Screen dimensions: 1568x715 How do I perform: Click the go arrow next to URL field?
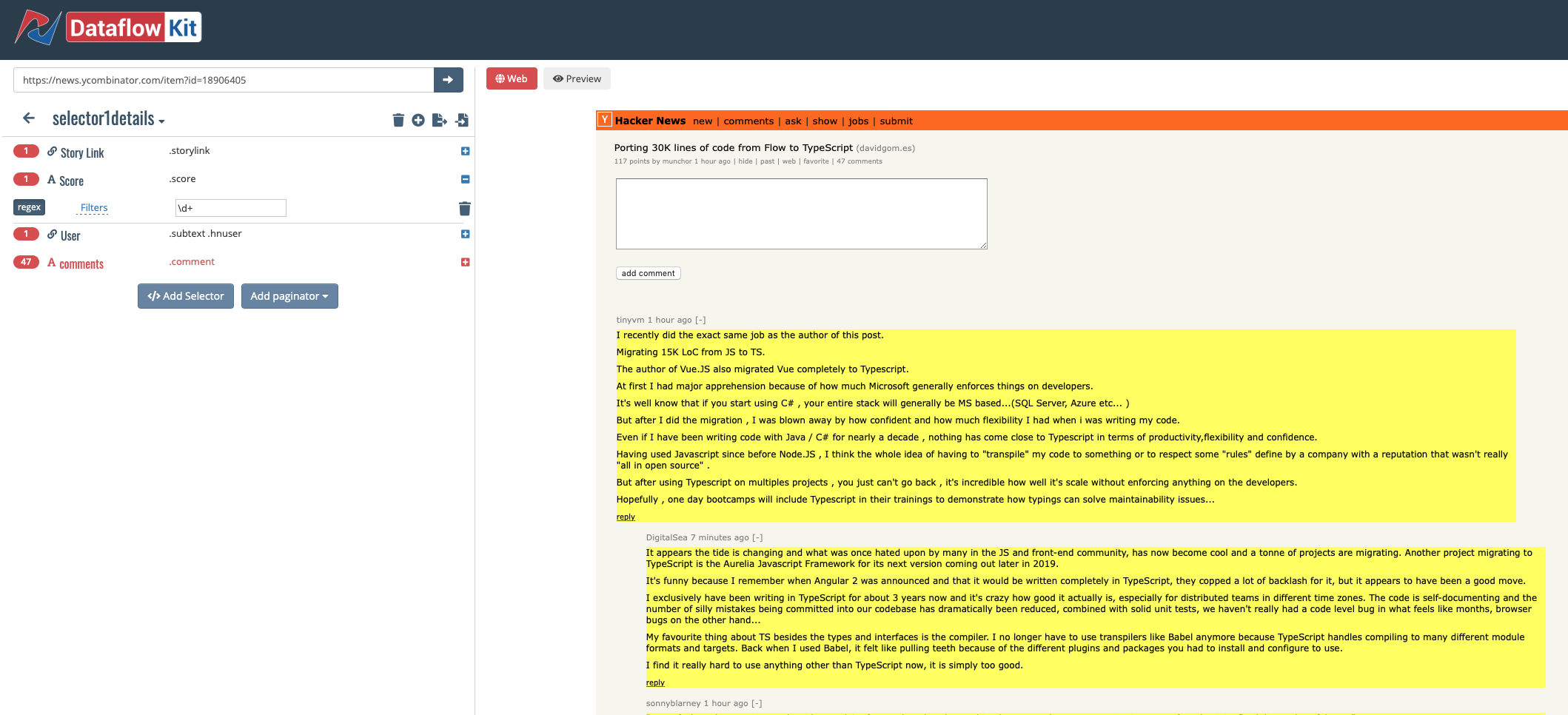[448, 80]
